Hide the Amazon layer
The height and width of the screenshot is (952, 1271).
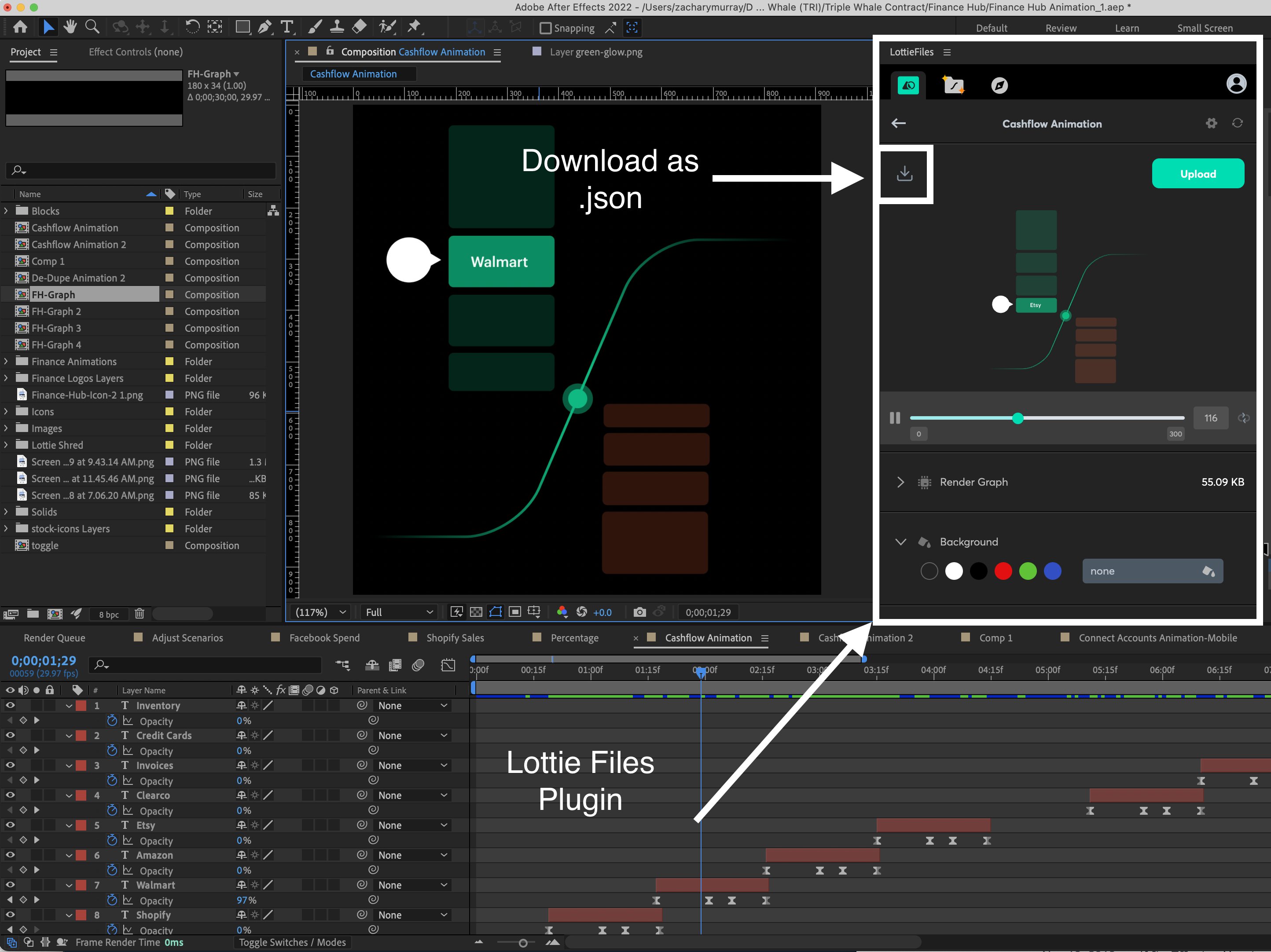click(11, 854)
